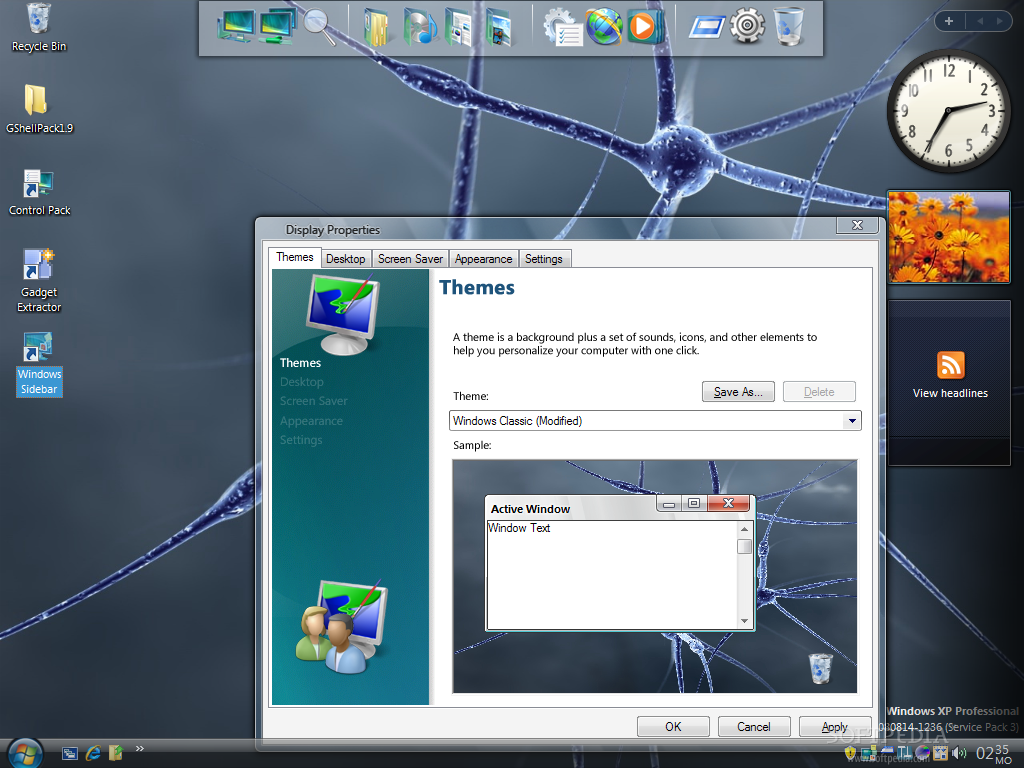Click Apply in Display Properties
This screenshot has width=1024, height=768.
click(x=835, y=727)
